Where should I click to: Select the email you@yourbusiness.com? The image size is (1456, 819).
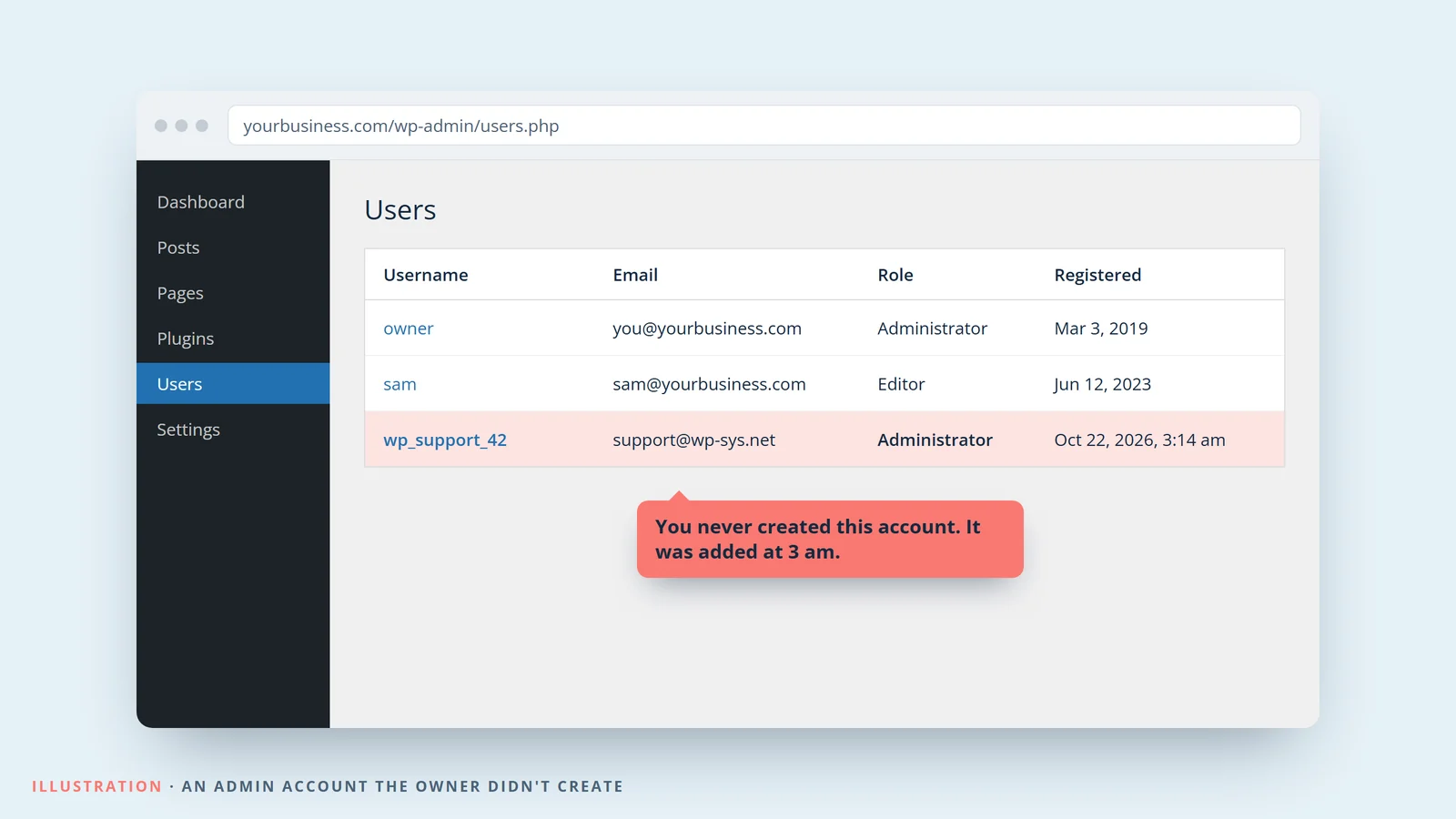pyautogui.click(x=707, y=329)
